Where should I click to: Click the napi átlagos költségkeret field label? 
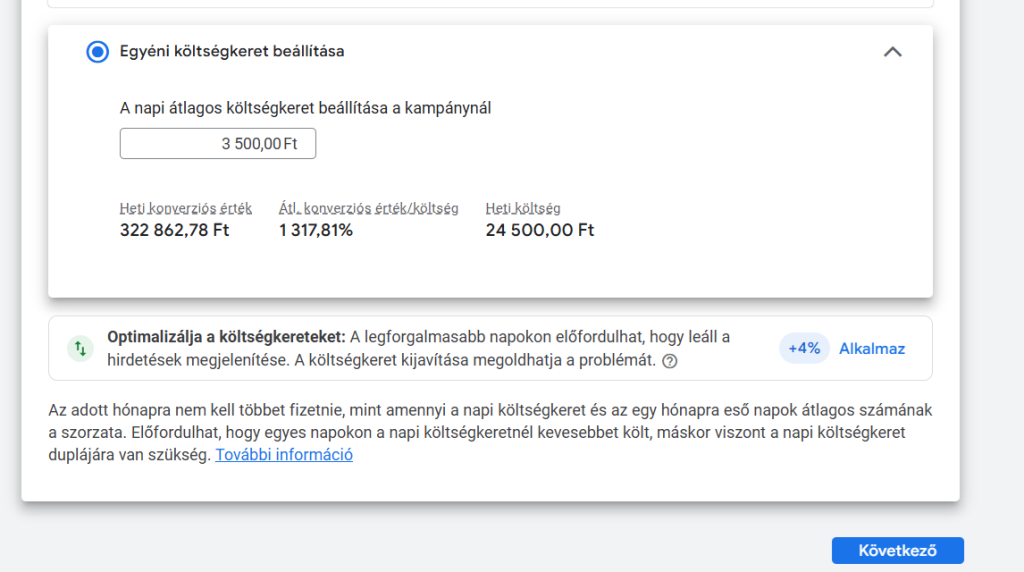point(305,108)
